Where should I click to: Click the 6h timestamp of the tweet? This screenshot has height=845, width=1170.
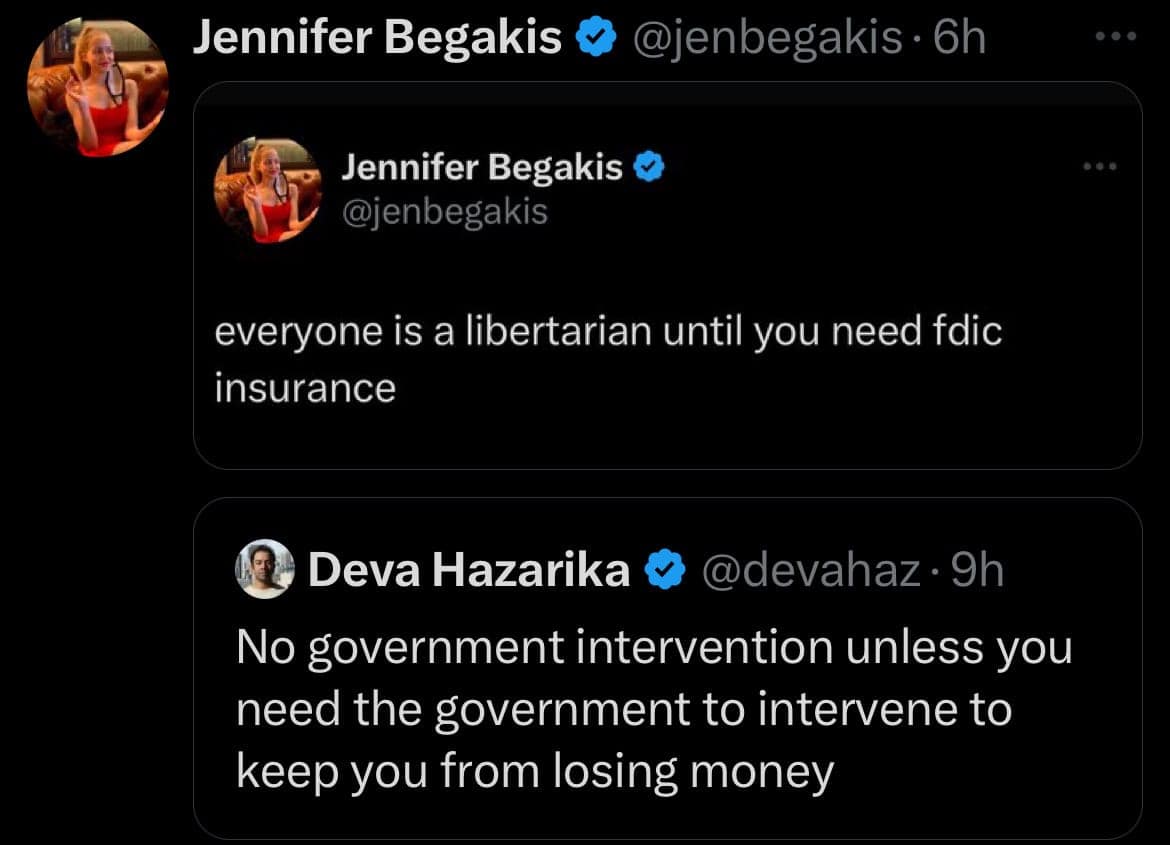point(958,39)
